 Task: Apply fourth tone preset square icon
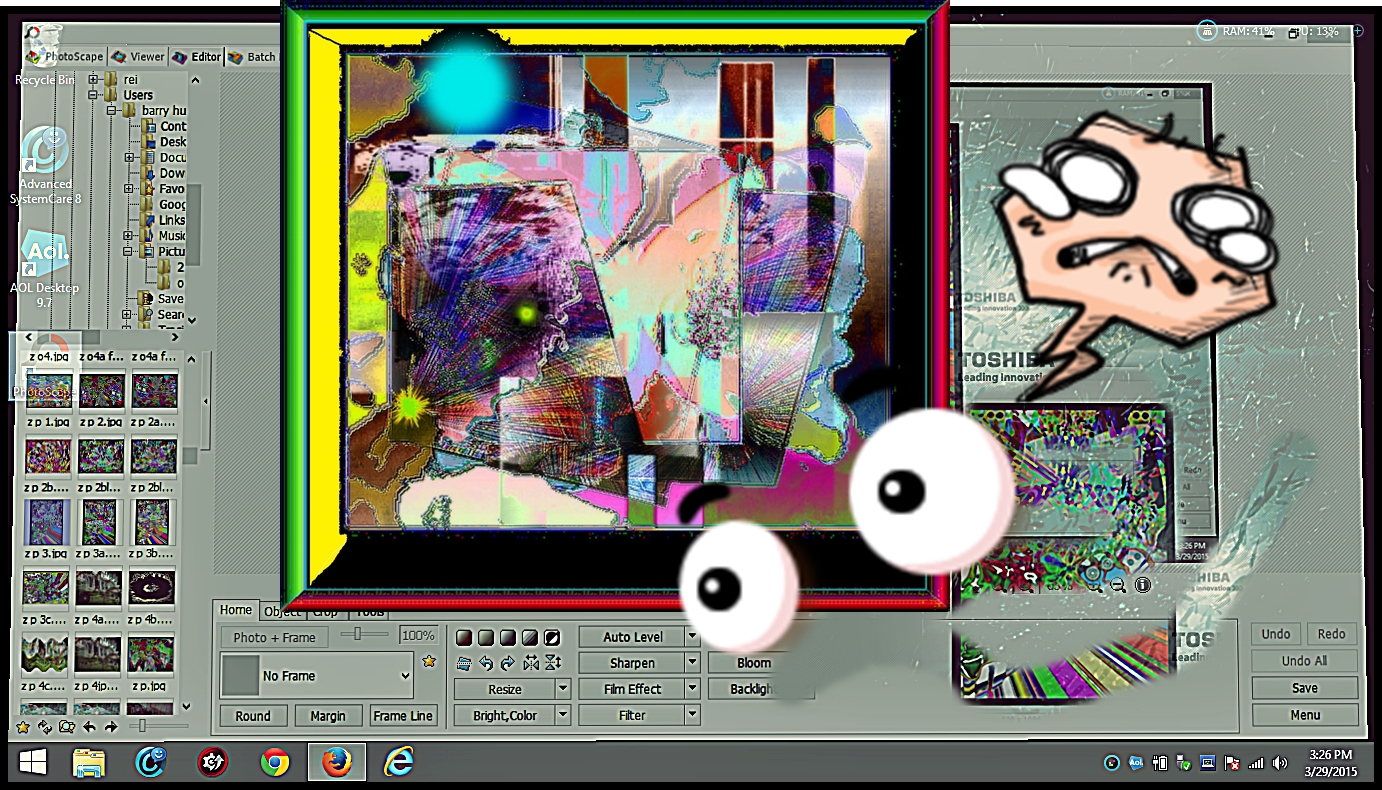coord(530,638)
